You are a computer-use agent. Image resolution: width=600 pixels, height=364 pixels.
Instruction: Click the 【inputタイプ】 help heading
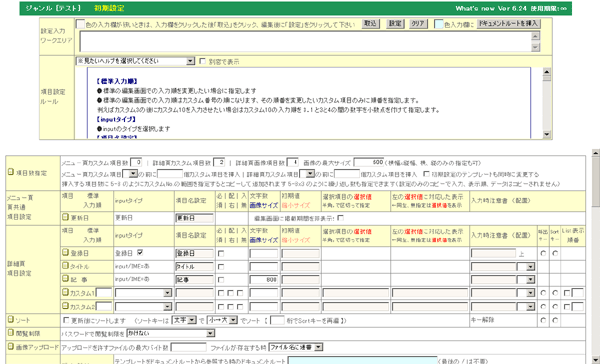point(116,119)
